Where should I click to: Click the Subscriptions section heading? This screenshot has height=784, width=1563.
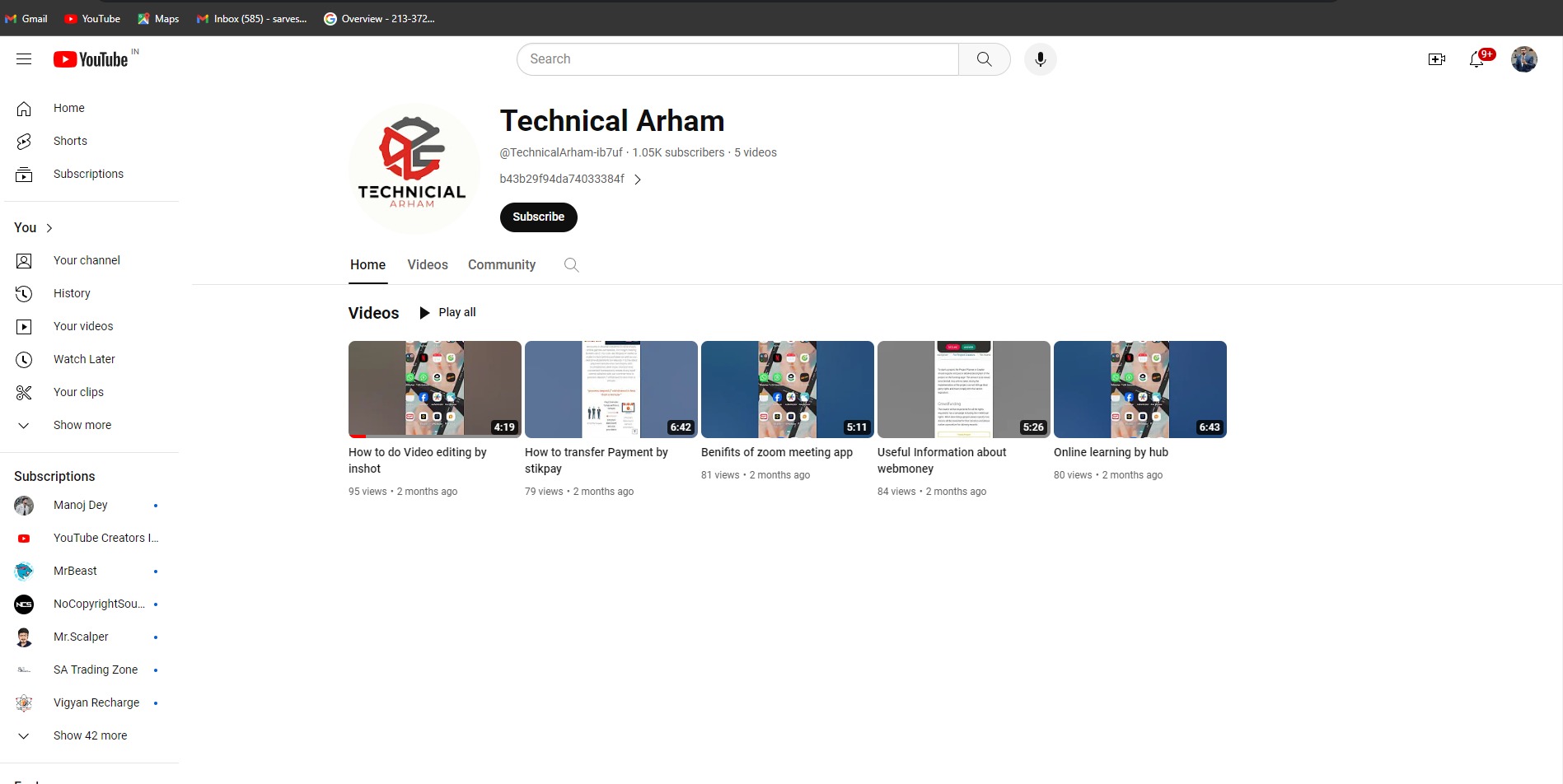[54, 476]
